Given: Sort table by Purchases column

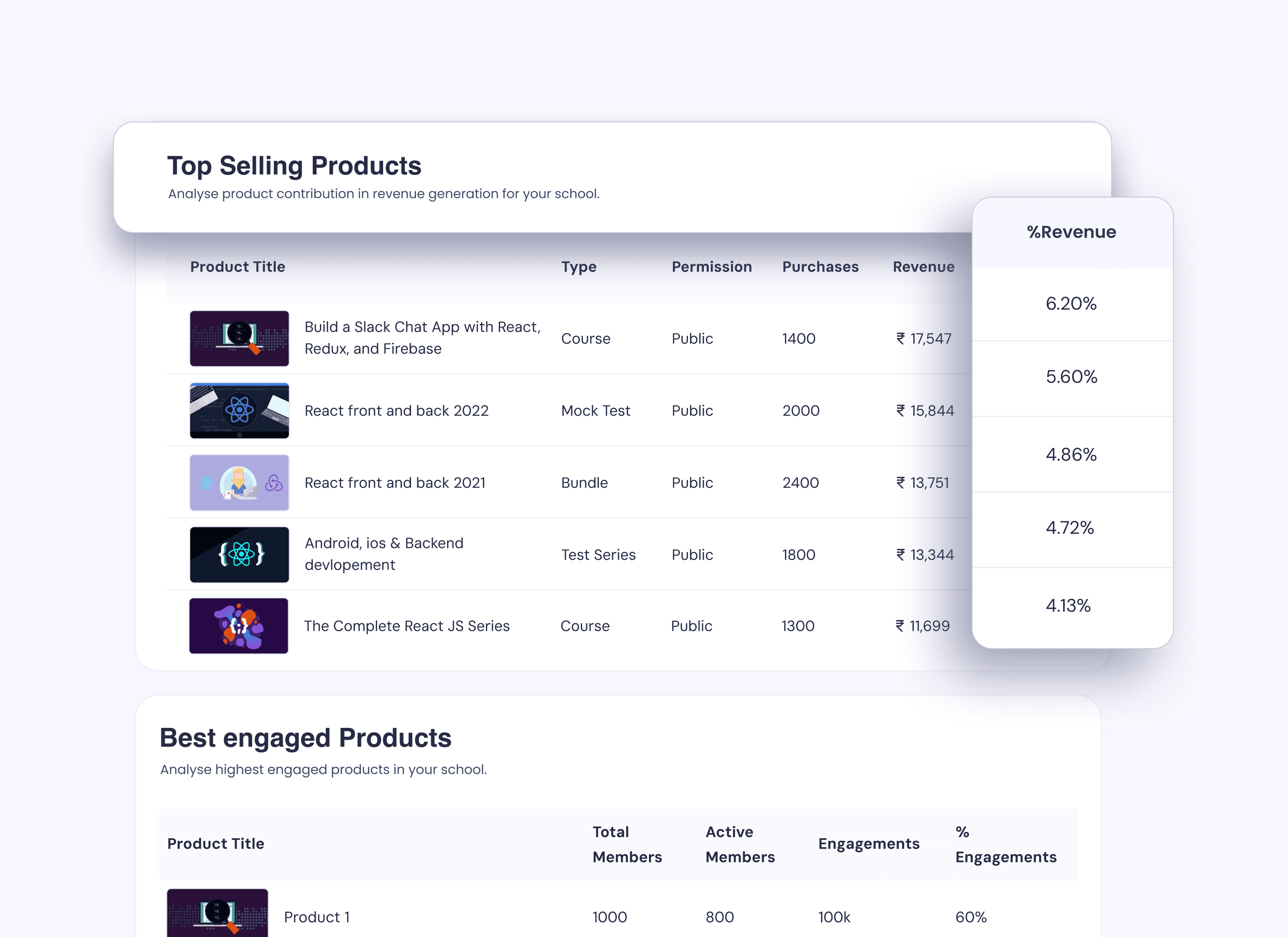Looking at the screenshot, I should (x=820, y=267).
